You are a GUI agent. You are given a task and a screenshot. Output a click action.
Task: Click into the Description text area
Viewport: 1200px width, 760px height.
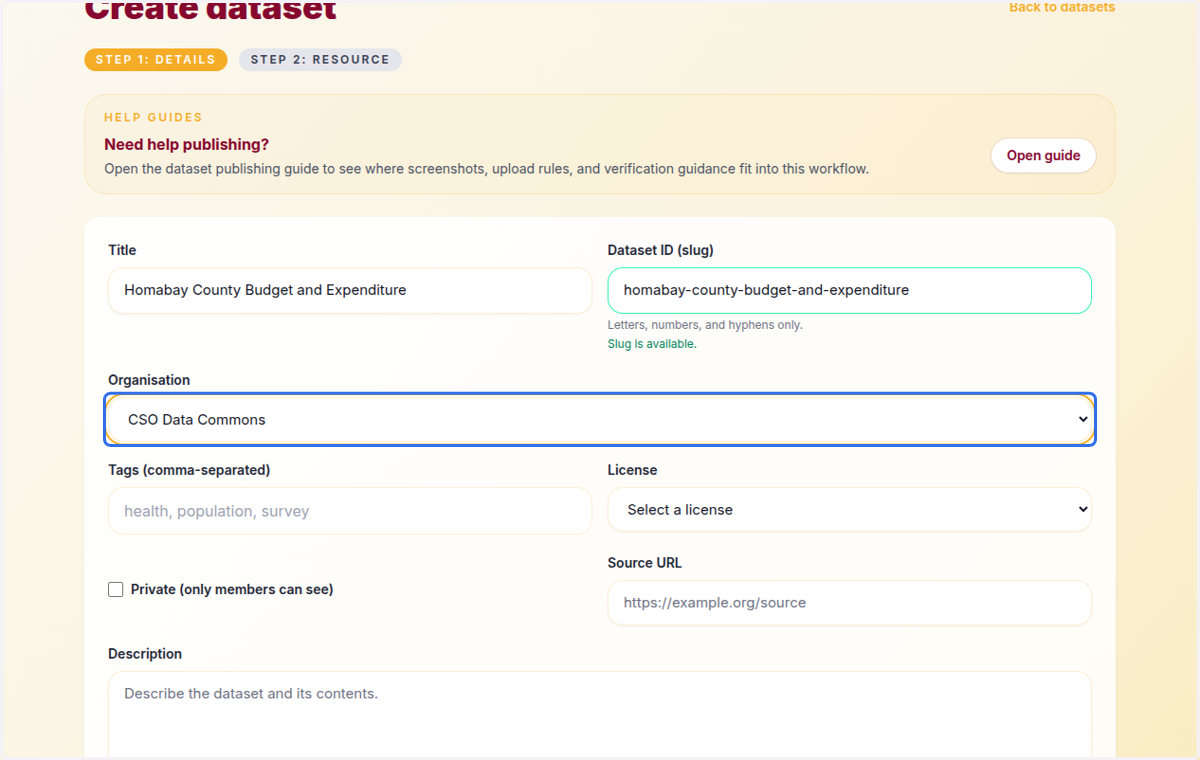pos(600,715)
